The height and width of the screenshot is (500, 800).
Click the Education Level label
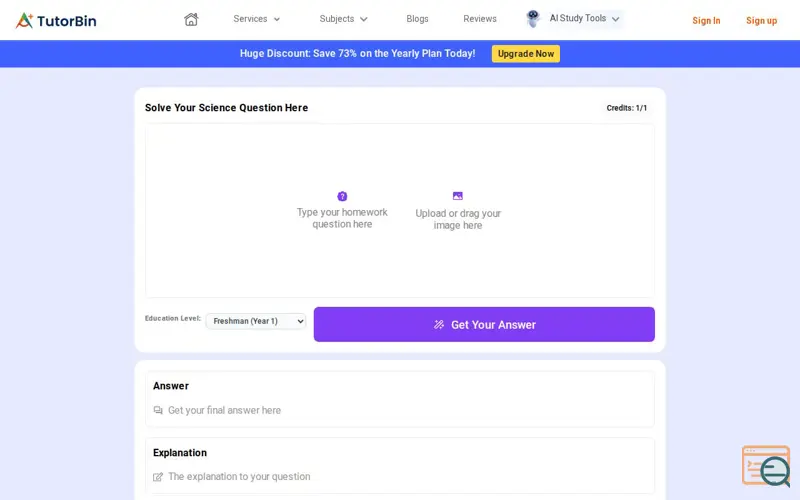tap(173, 318)
